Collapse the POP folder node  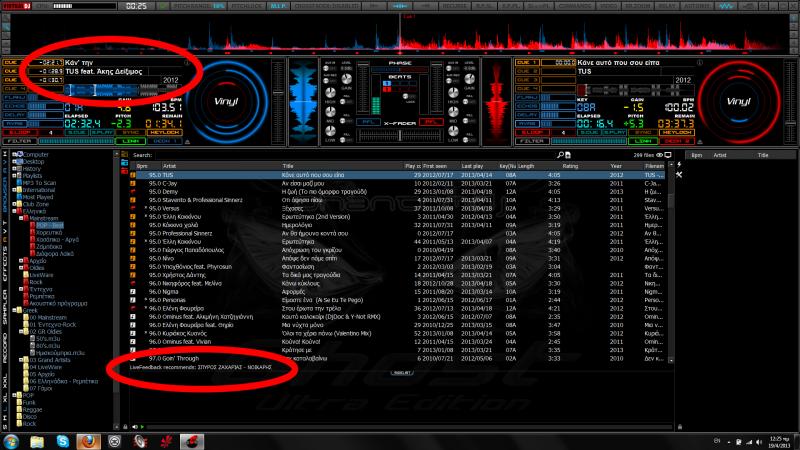tap(14, 395)
